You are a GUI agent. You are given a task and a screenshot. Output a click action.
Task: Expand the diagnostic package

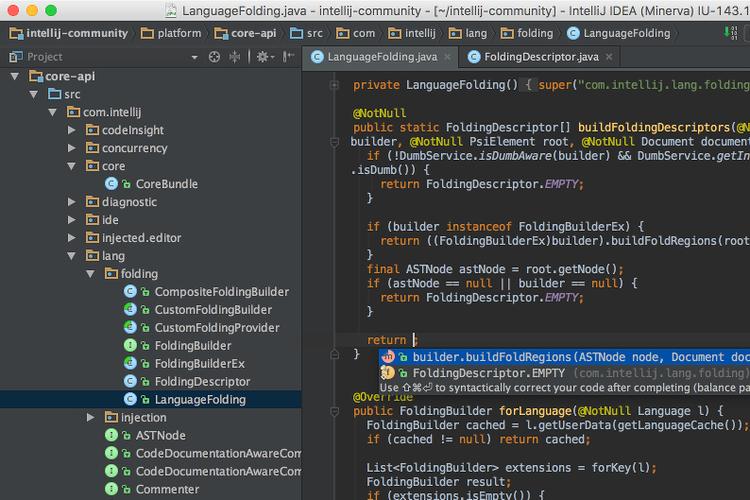click(x=72, y=202)
